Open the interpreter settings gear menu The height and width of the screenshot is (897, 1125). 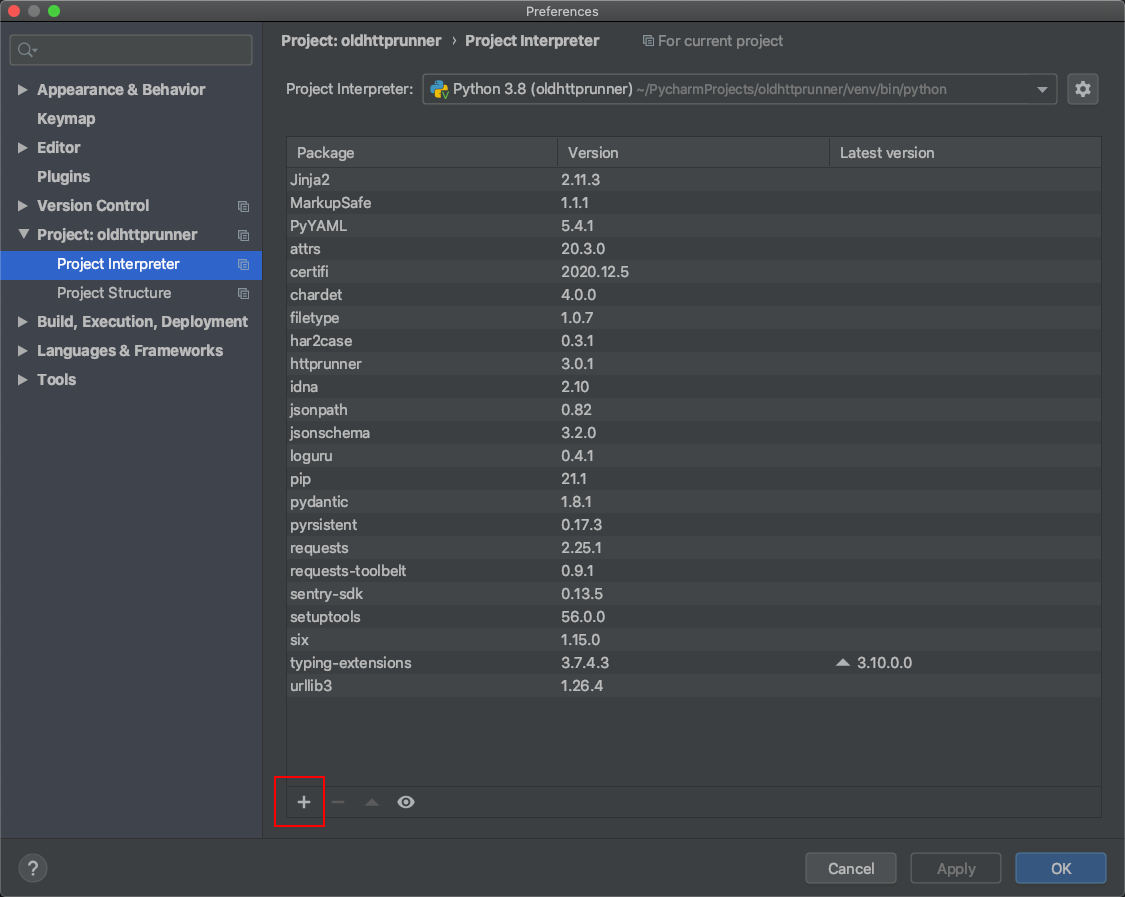click(1082, 89)
